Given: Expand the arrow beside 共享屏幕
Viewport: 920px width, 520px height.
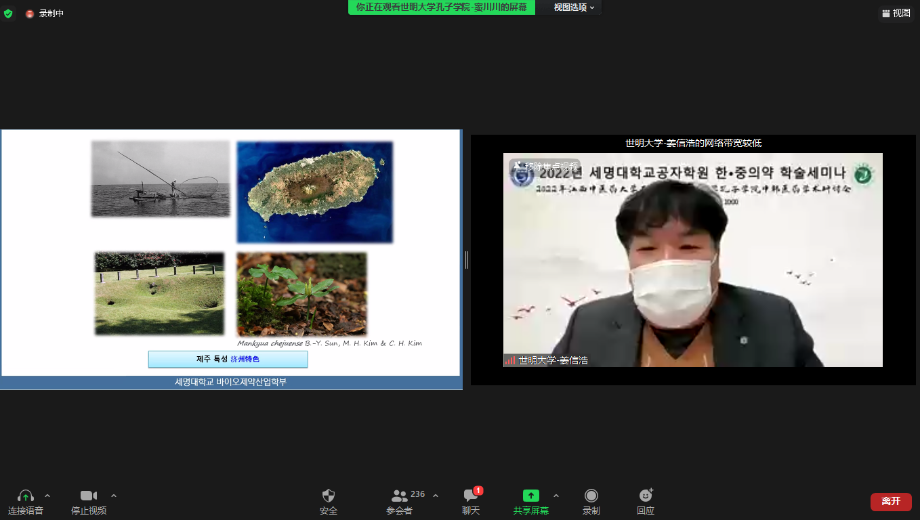Looking at the screenshot, I should click(556, 495).
